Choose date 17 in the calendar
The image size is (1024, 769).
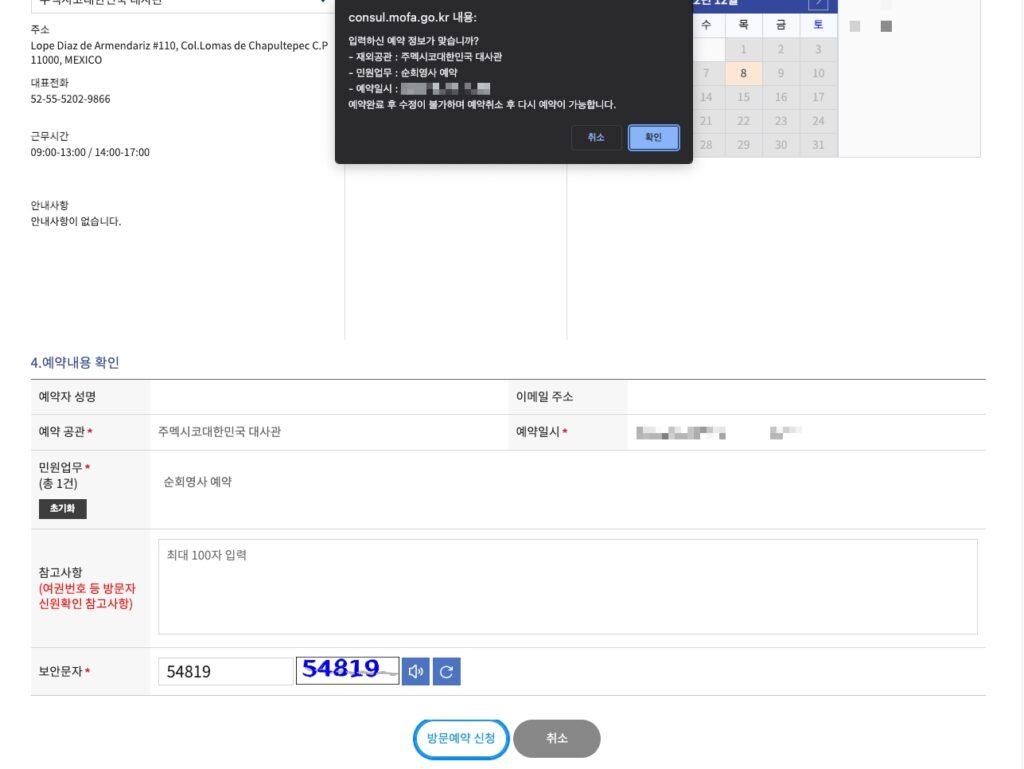[818, 97]
